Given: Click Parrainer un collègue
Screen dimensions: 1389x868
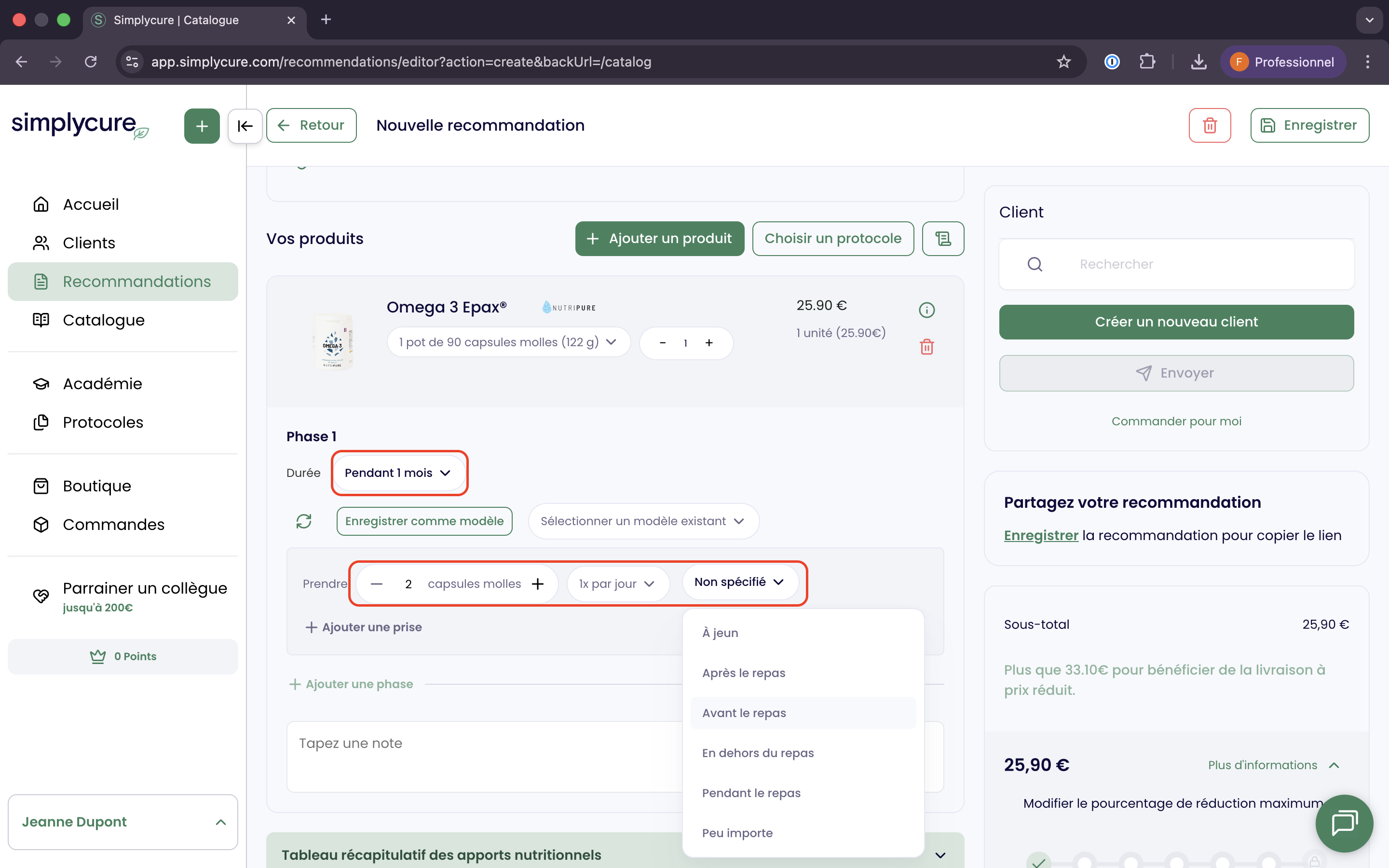Looking at the screenshot, I should [123, 596].
